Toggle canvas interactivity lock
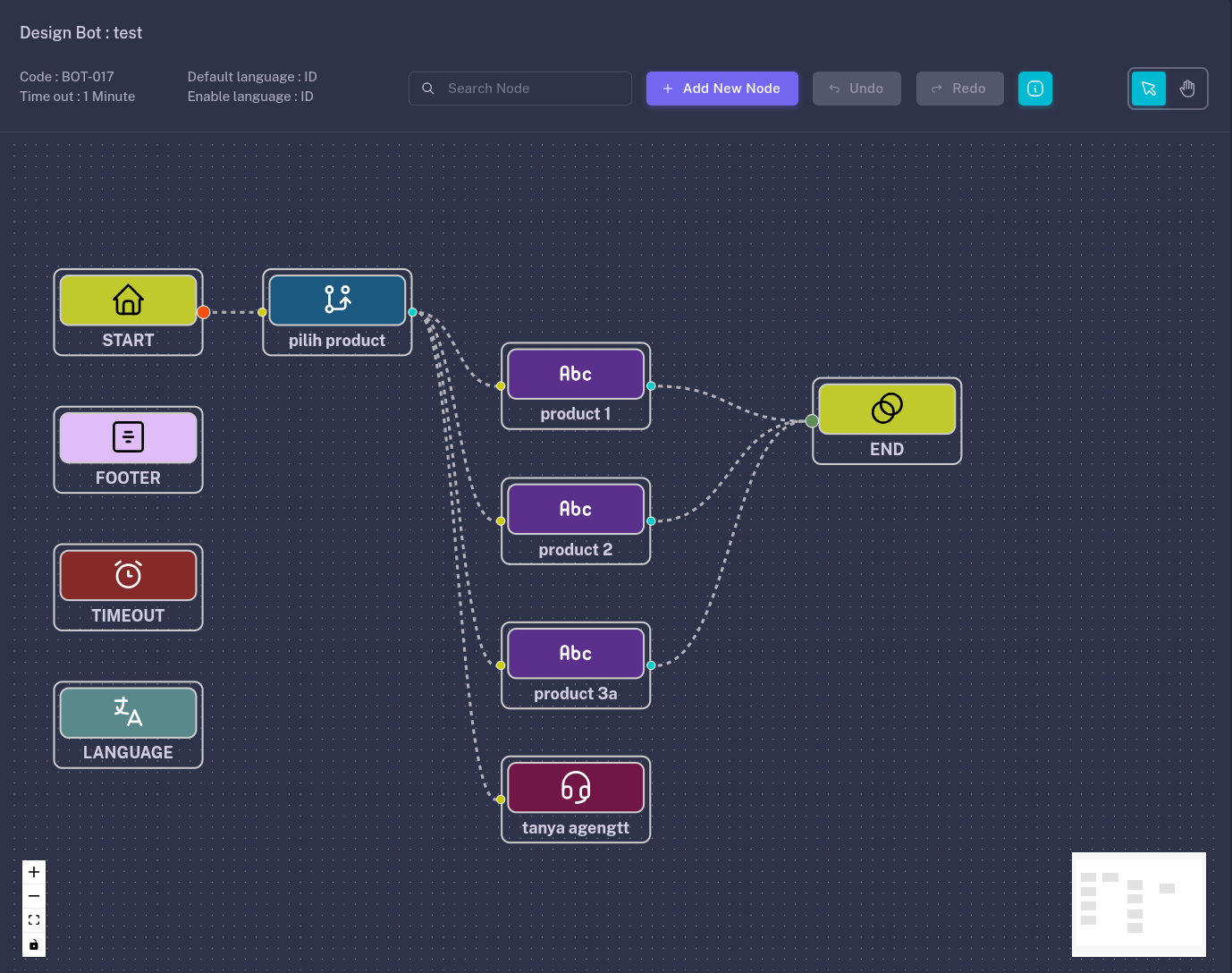 point(34,944)
